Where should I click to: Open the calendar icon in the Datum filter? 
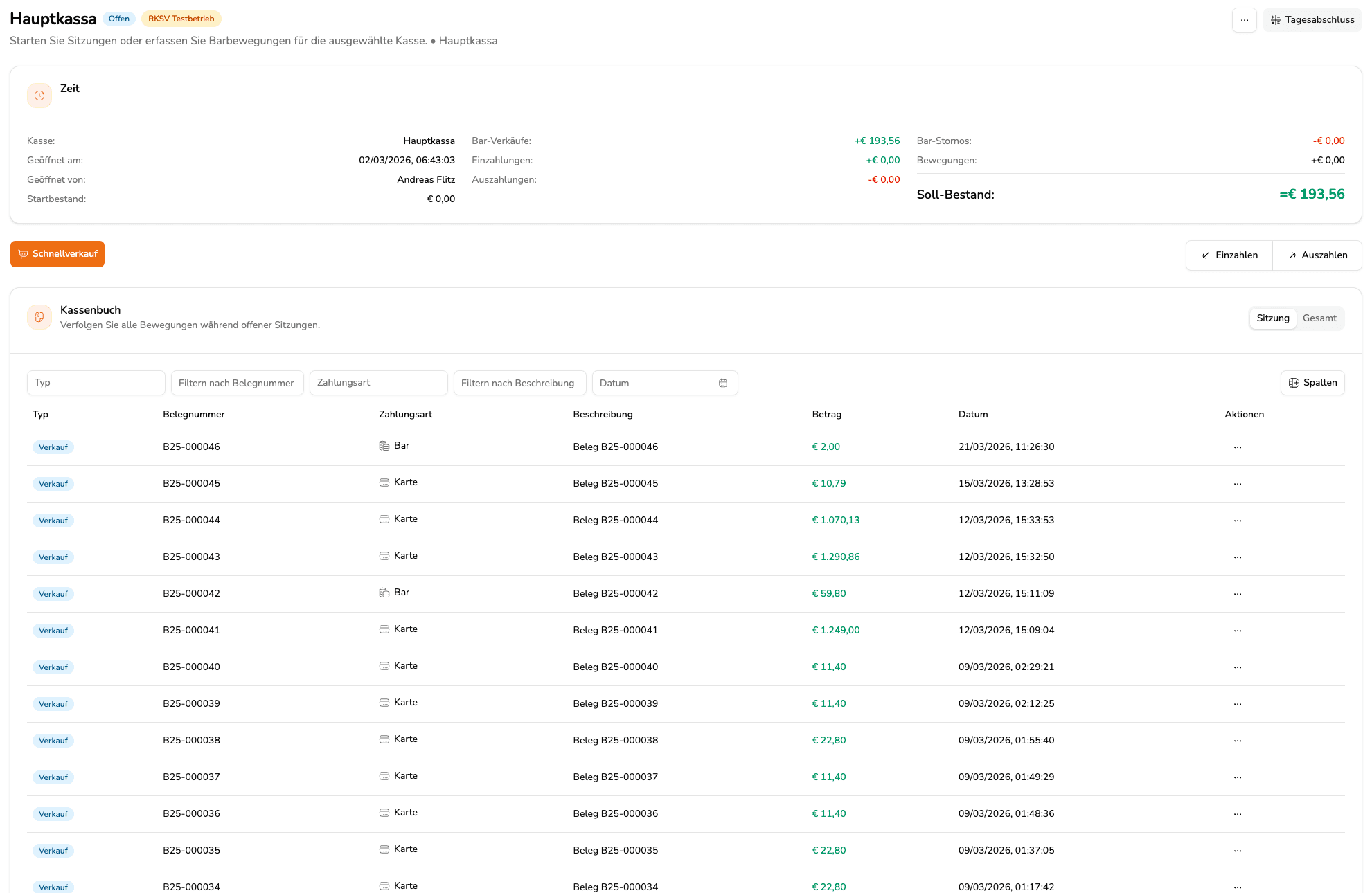tap(723, 383)
